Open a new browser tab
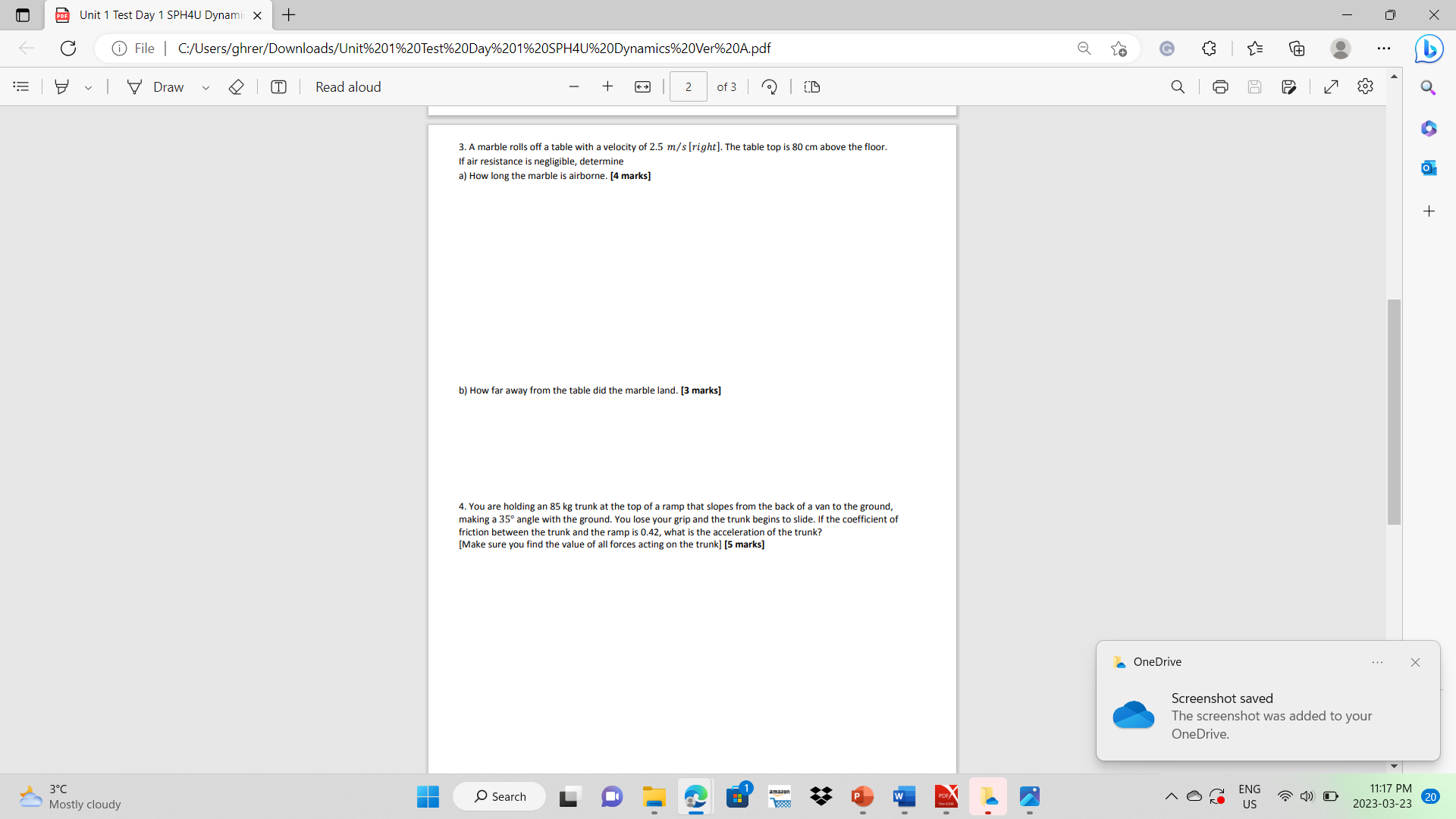Screen dimensions: 1456x819 coord(288,14)
